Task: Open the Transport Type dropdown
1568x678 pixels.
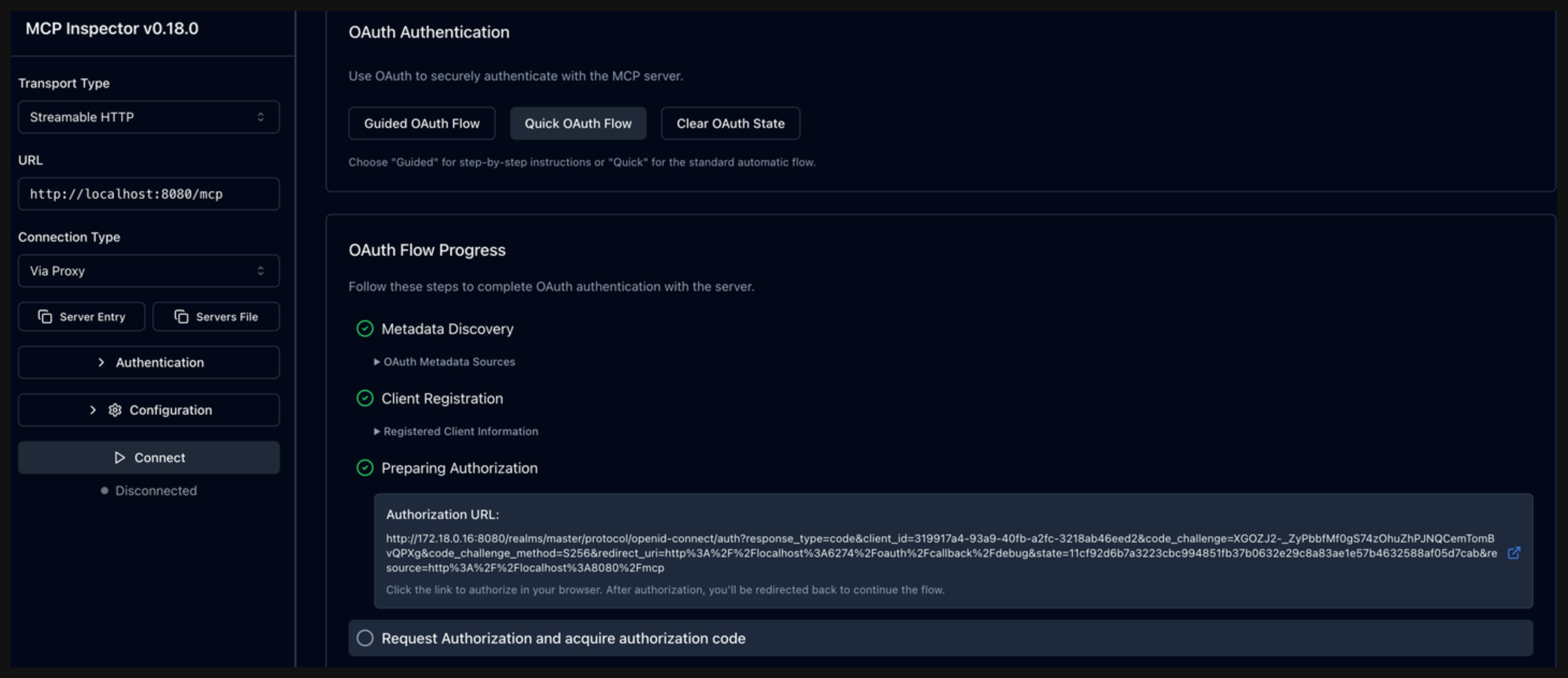Action: 149,117
